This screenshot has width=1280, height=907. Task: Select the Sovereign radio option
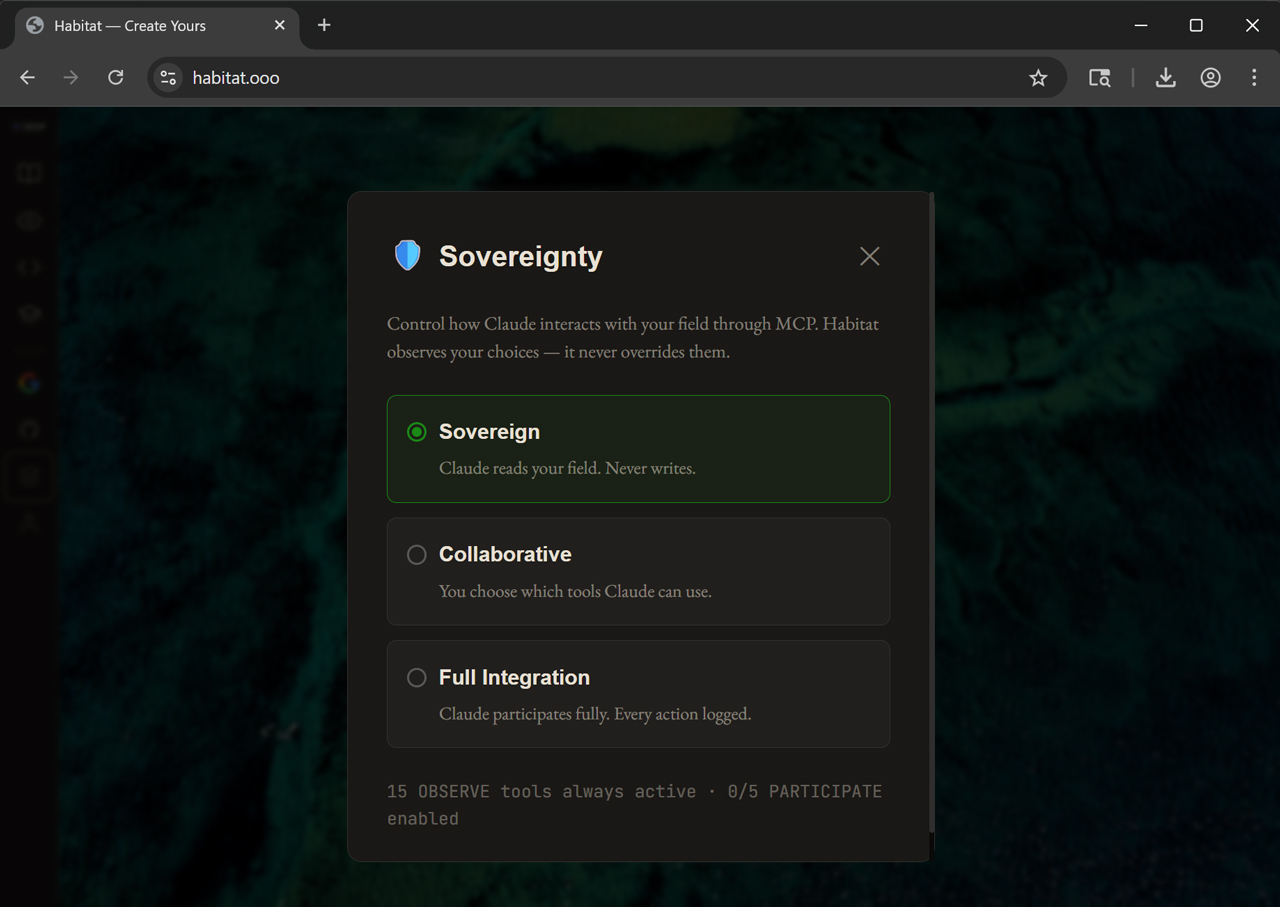pyautogui.click(x=417, y=432)
